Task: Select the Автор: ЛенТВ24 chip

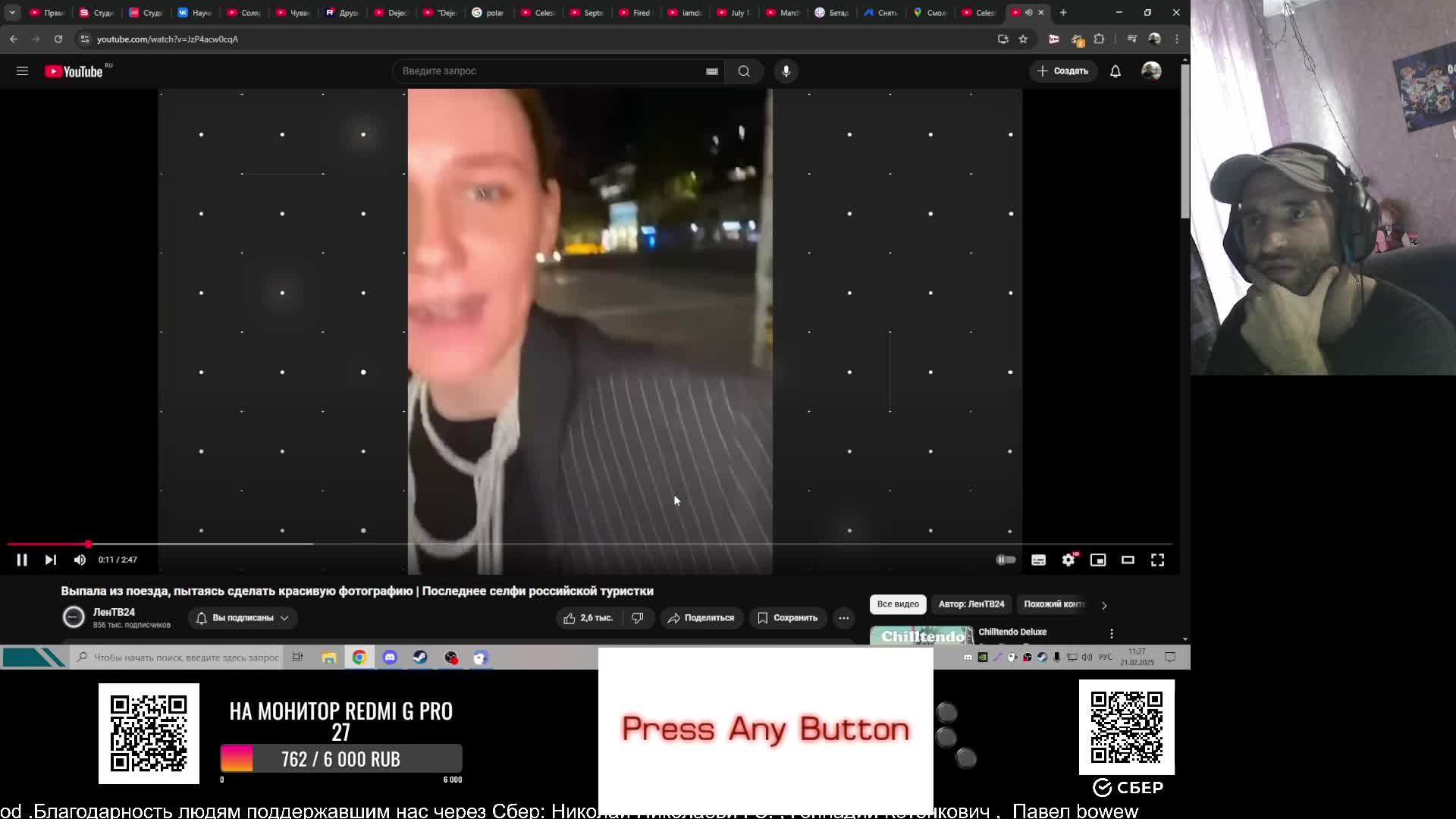Action: click(971, 604)
